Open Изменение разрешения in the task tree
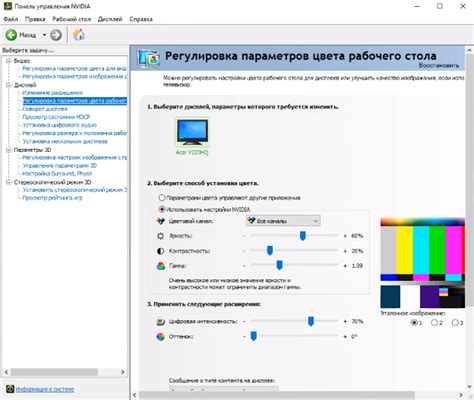This screenshot has width=474, height=400. 52,93
